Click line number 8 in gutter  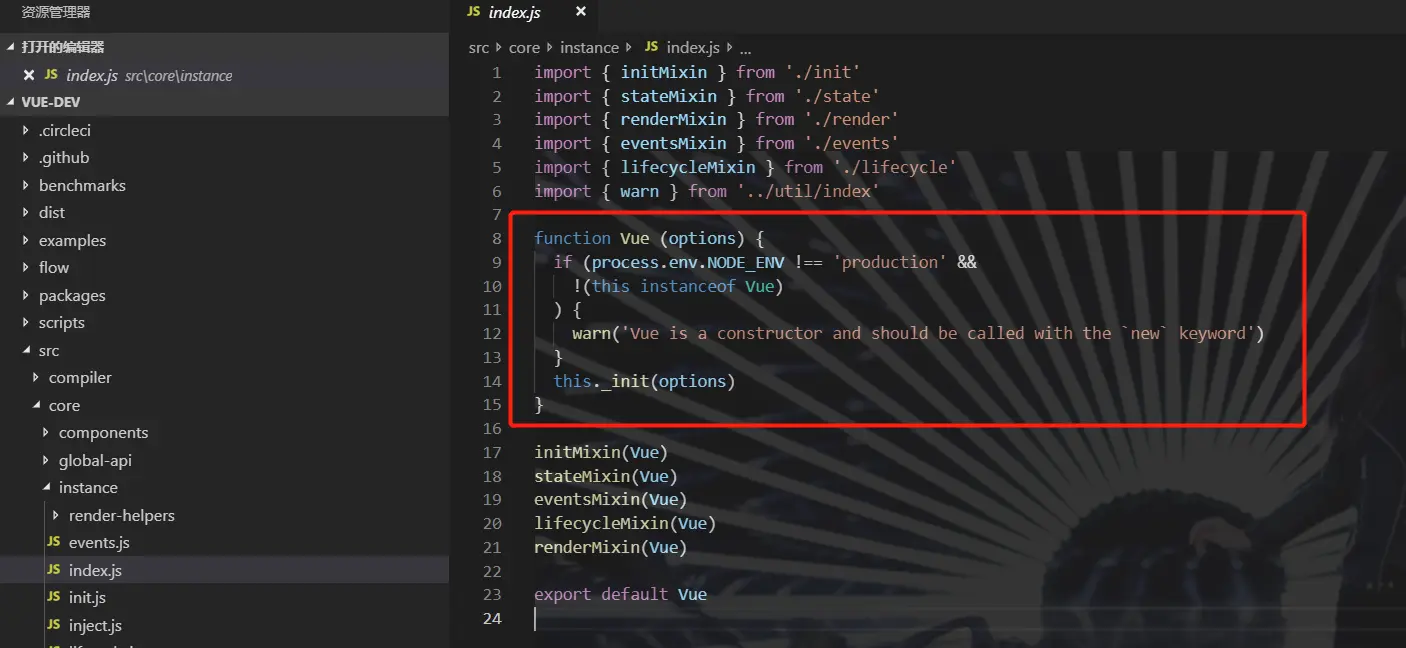coord(497,238)
